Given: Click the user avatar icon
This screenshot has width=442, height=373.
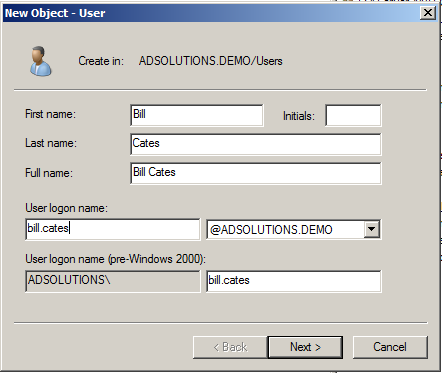Looking at the screenshot, I should coord(40,61).
